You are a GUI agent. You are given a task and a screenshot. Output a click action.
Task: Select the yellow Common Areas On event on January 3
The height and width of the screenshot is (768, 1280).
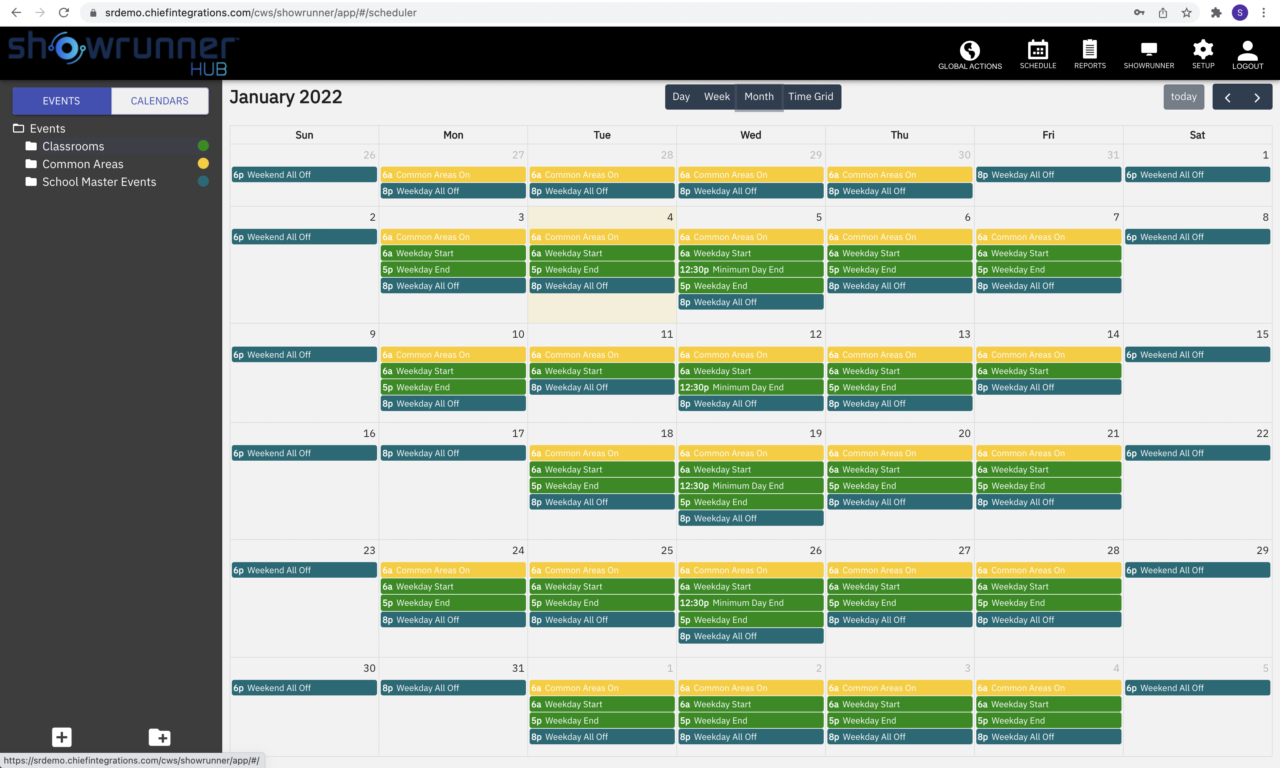click(x=452, y=237)
